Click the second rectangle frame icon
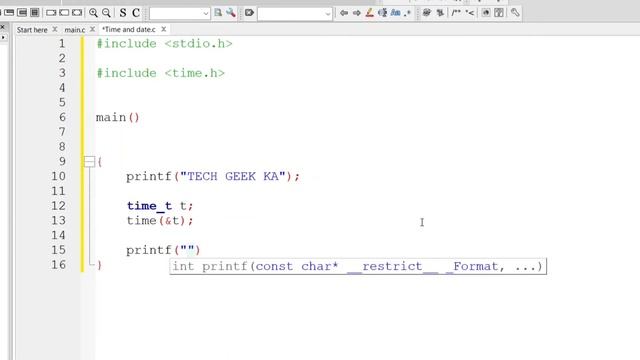 [64, 13]
